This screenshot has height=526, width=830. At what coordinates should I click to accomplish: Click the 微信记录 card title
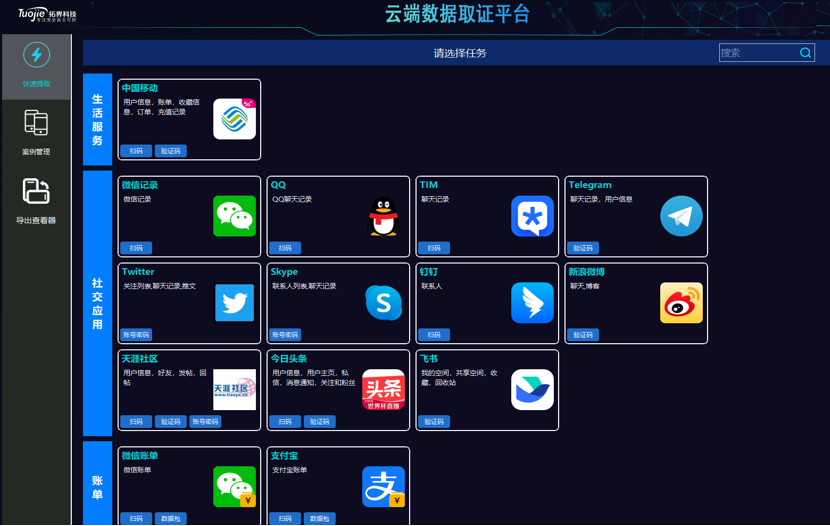[x=140, y=185]
